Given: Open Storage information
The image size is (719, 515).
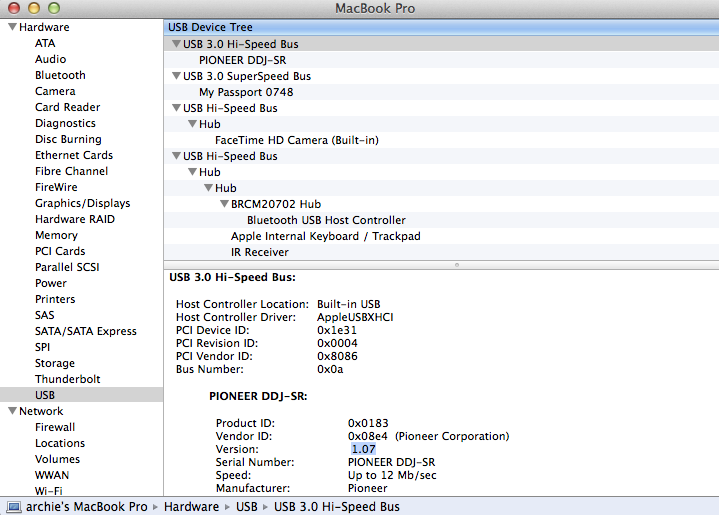Looking at the screenshot, I should point(55,363).
